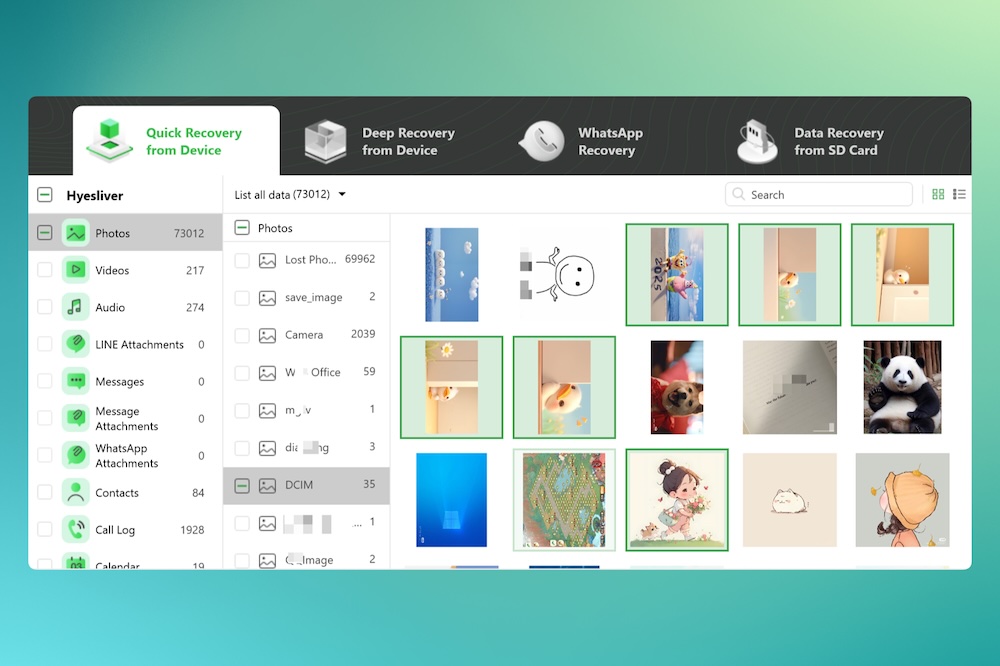Click the Messages chat bubble icon
The image size is (1000, 666).
[76, 381]
